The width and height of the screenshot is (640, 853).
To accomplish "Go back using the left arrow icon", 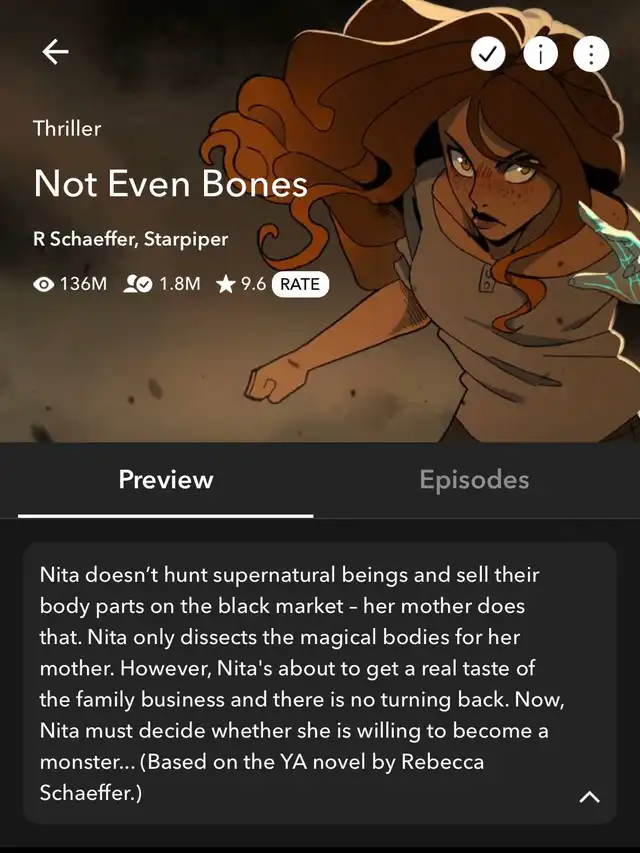I will 55,52.
